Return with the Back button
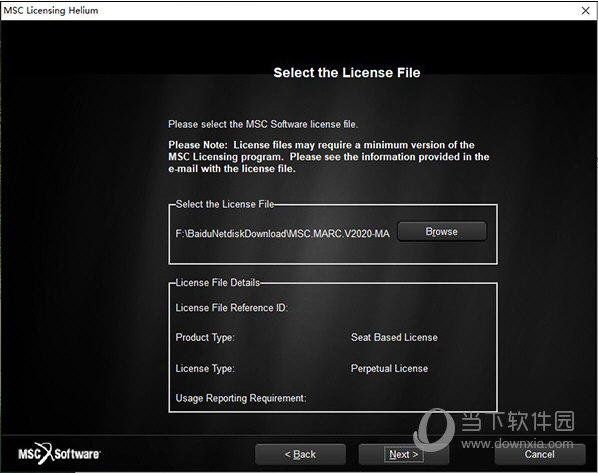 (300, 454)
